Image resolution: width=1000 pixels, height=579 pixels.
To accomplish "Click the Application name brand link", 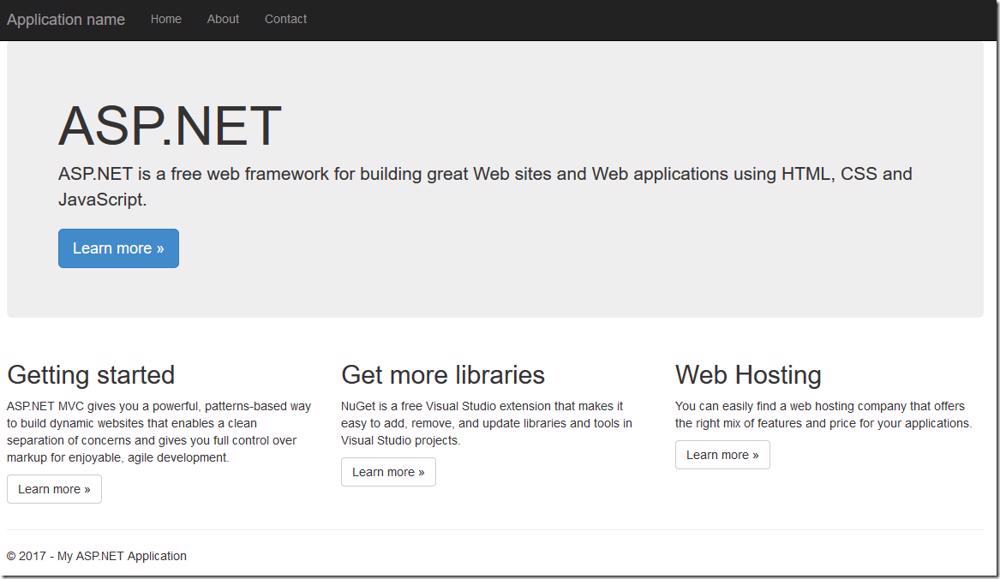I will (x=66, y=19).
